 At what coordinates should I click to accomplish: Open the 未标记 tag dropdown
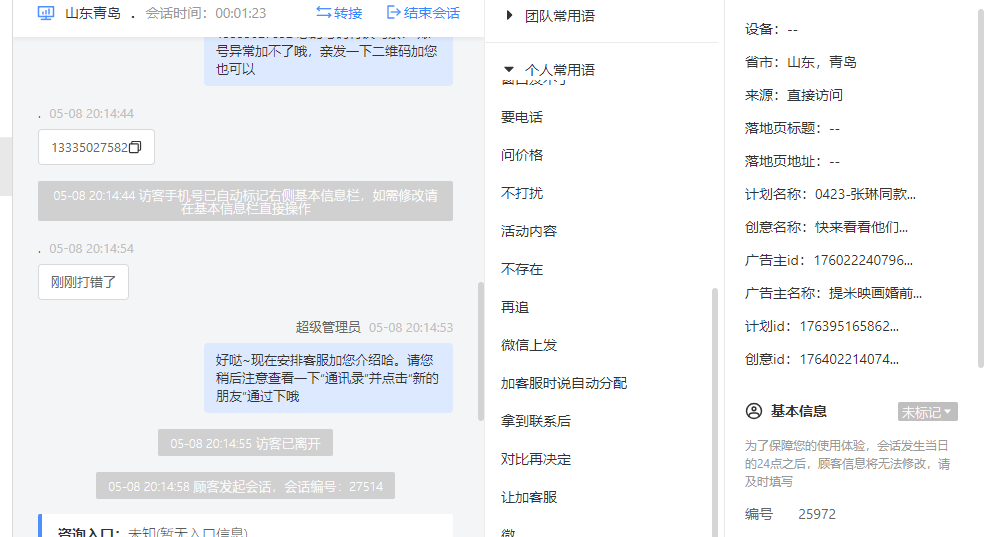click(928, 412)
